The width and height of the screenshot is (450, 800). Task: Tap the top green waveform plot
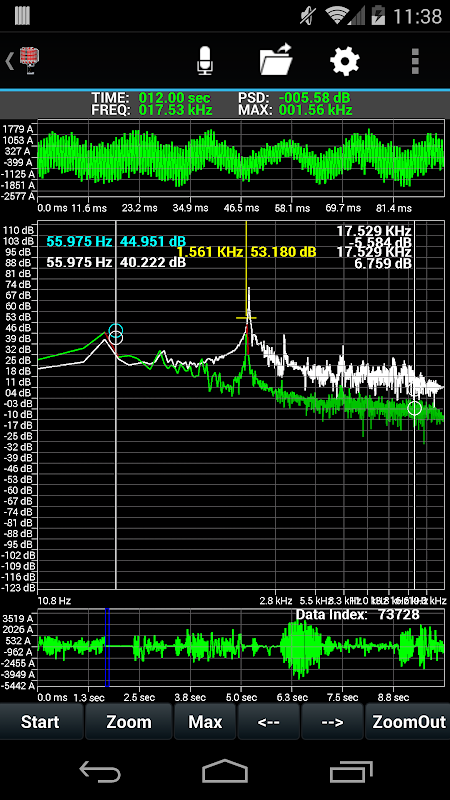point(241,160)
